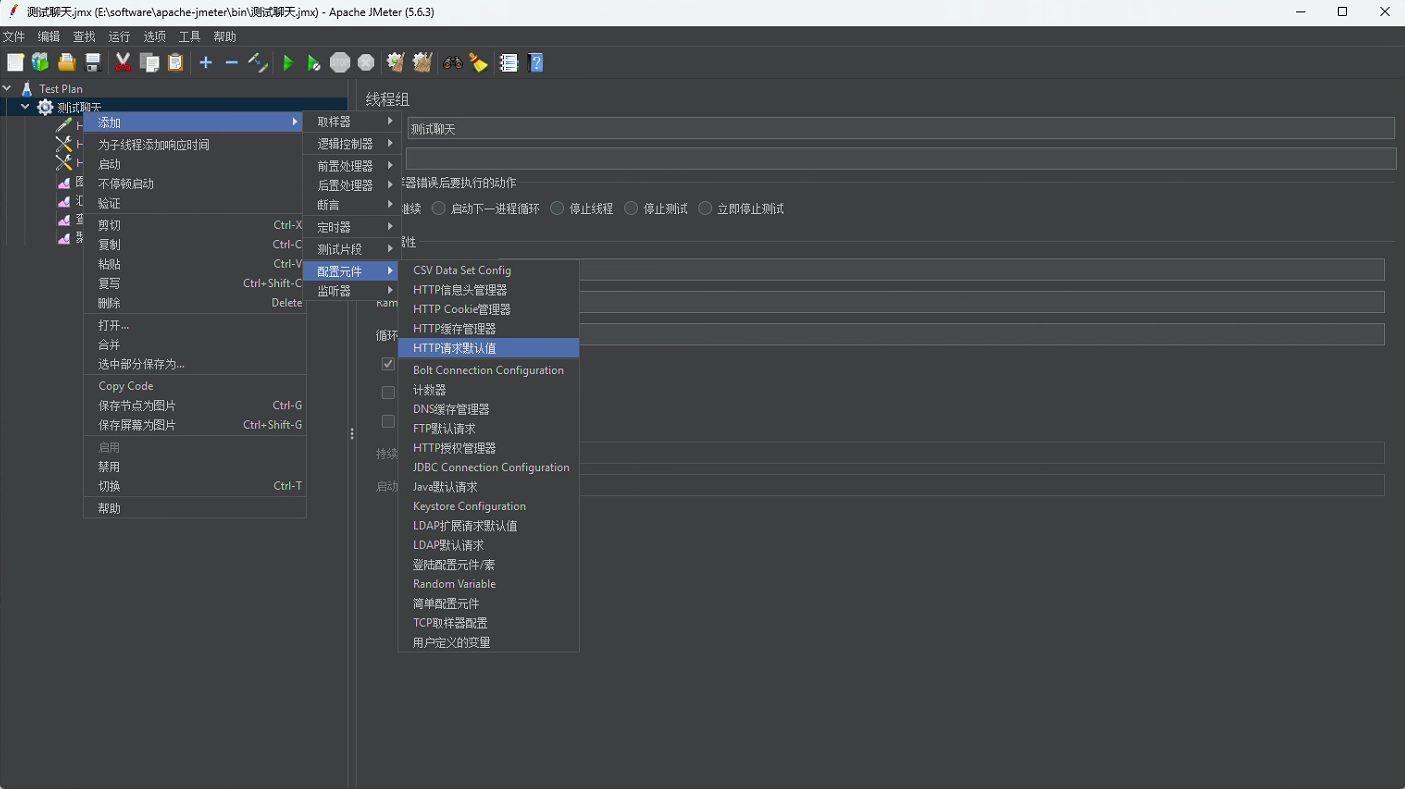Choose HTTP Cookie管理器 from the menu
Screen dimensions: 1405x789
[461, 309]
